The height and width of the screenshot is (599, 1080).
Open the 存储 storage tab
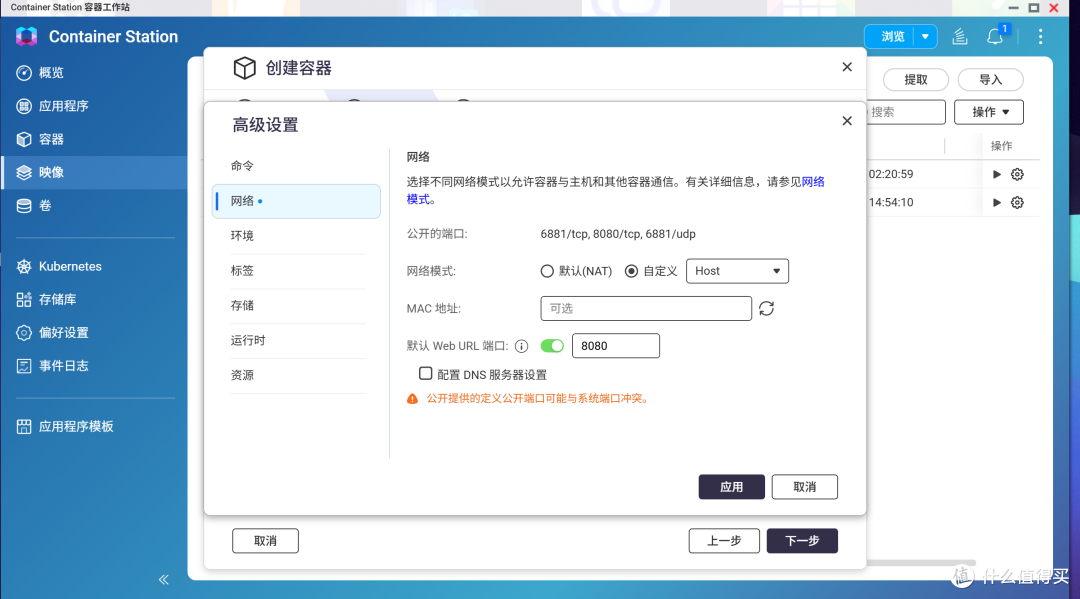(x=296, y=306)
